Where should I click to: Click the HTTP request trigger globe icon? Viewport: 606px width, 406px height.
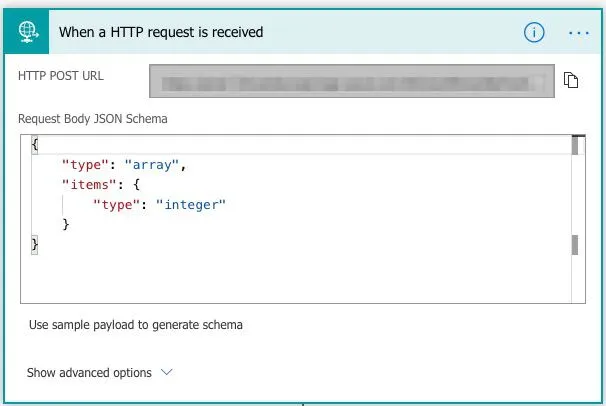pyautogui.click(x=28, y=32)
